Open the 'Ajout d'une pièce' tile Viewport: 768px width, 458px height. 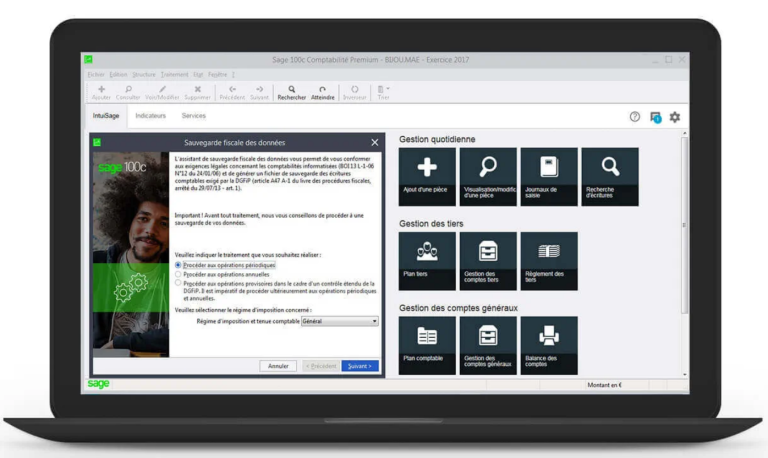427,177
